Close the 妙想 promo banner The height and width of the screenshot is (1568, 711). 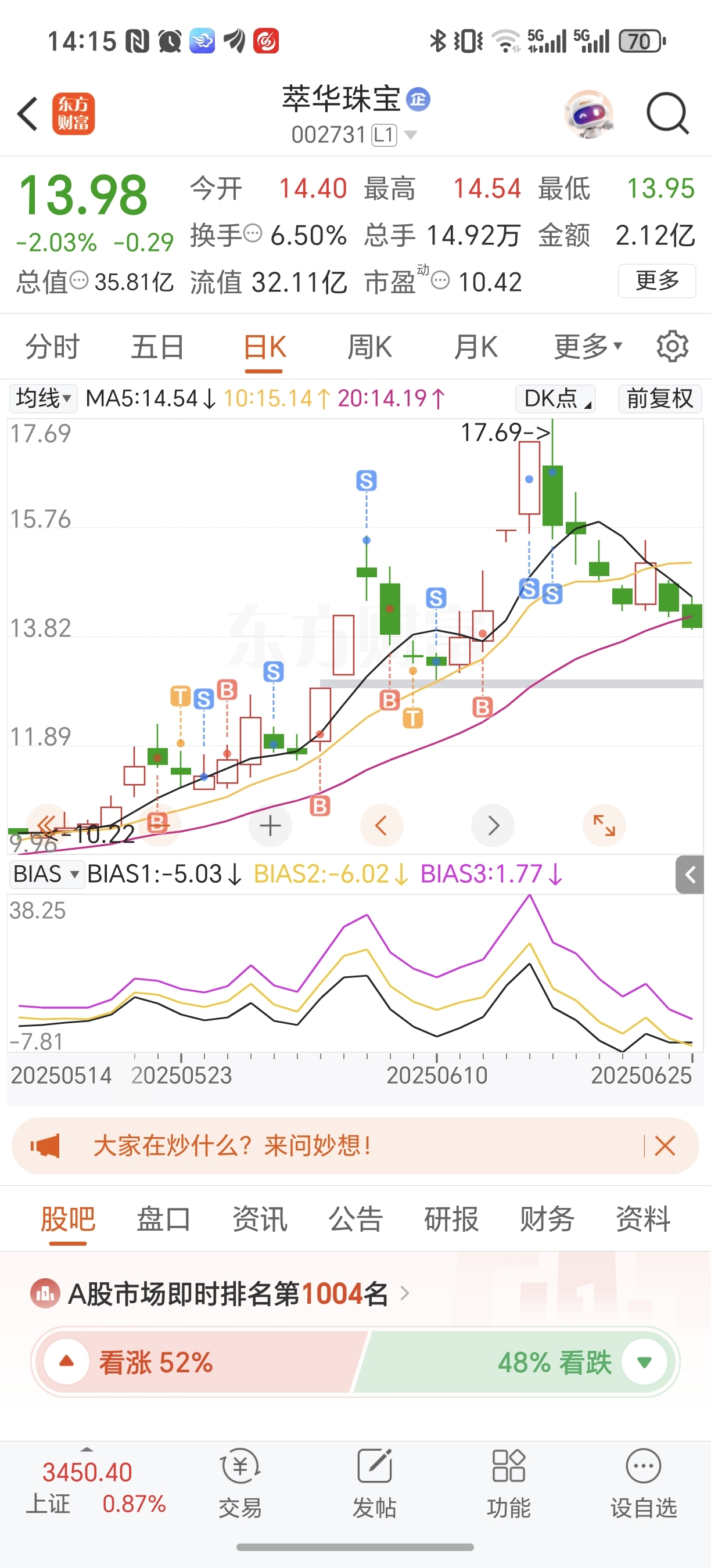click(x=665, y=1146)
